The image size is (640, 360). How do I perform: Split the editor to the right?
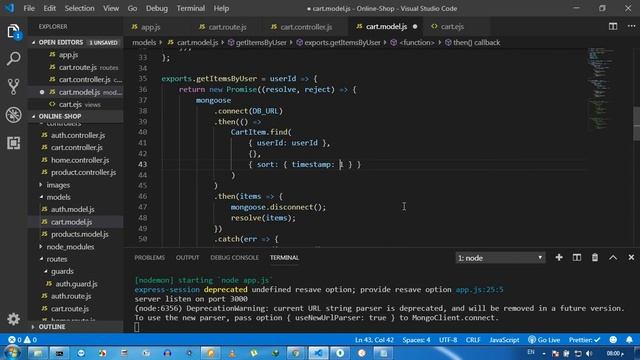pyautogui.click(x=613, y=27)
